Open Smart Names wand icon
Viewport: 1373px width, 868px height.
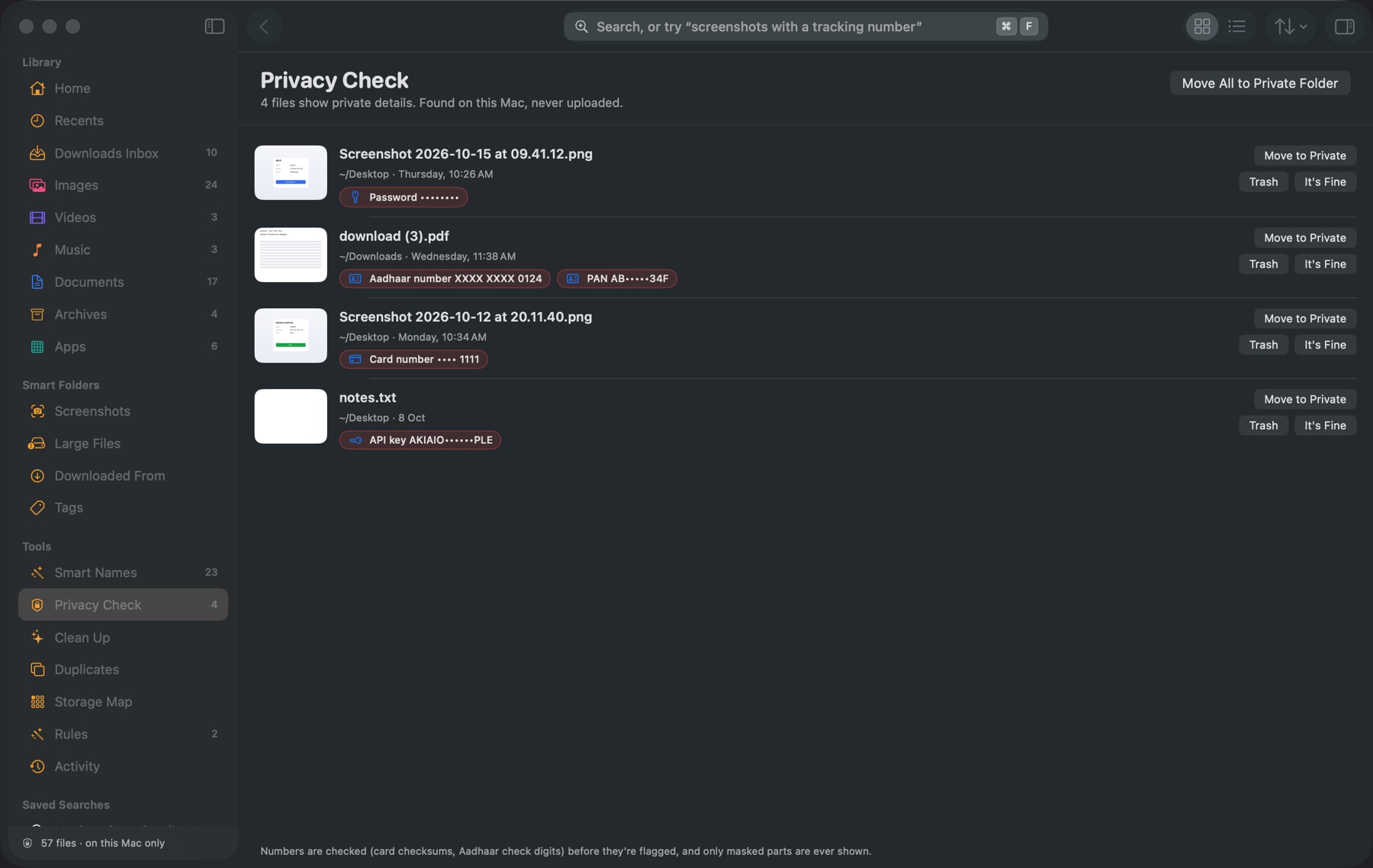click(x=37, y=573)
